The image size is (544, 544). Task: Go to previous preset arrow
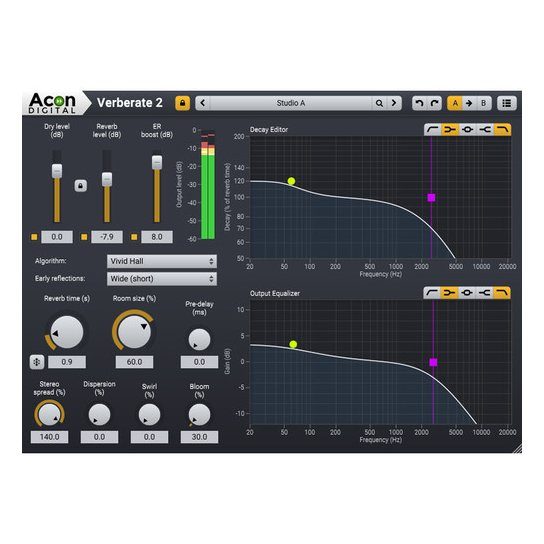(x=203, y=103)
